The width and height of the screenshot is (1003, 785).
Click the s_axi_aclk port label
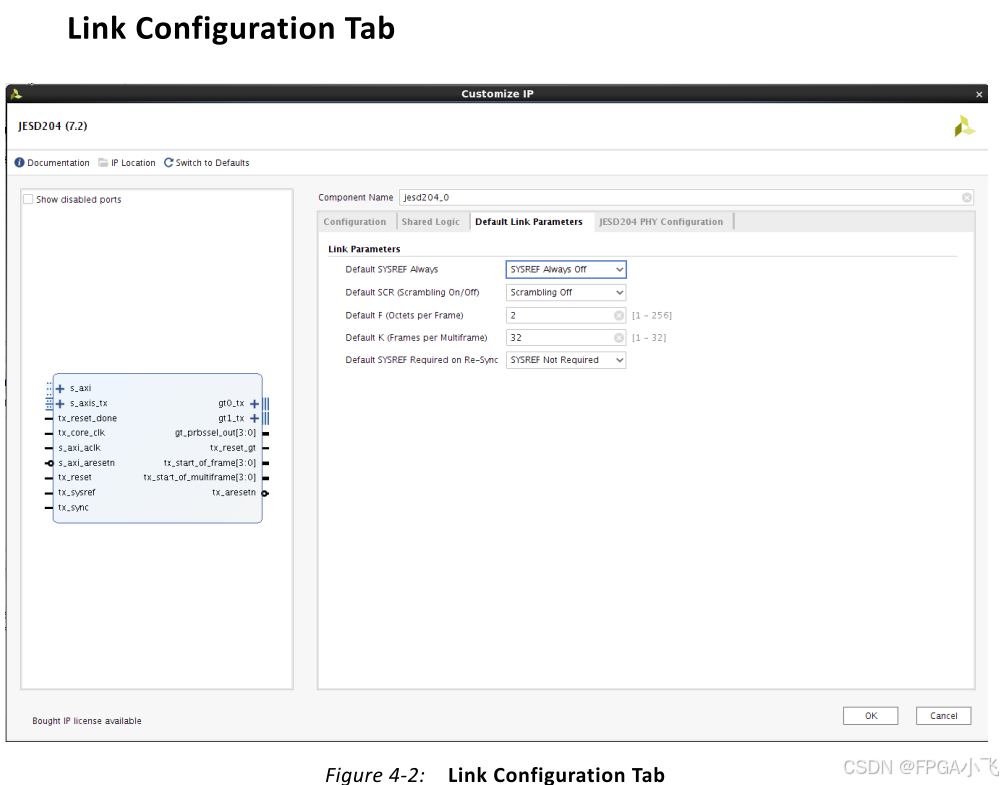pos(79,448)
